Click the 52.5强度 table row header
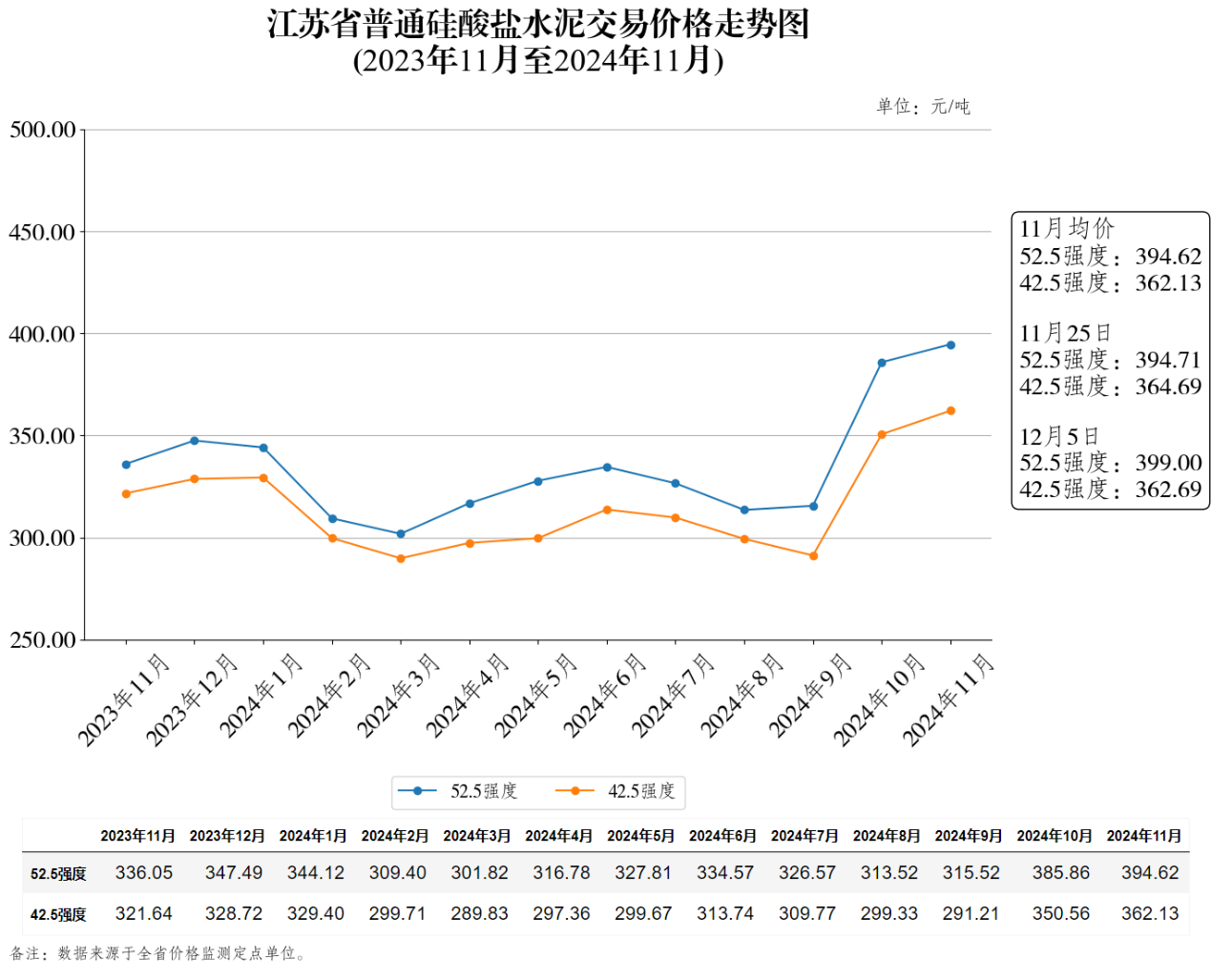 (58, 874)
